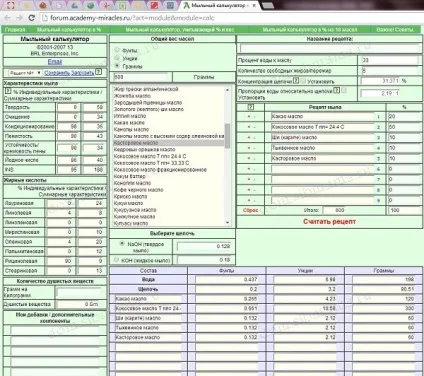Click the red Сброс reset button
Screen dimensions: 424x376
click(250, 210)
